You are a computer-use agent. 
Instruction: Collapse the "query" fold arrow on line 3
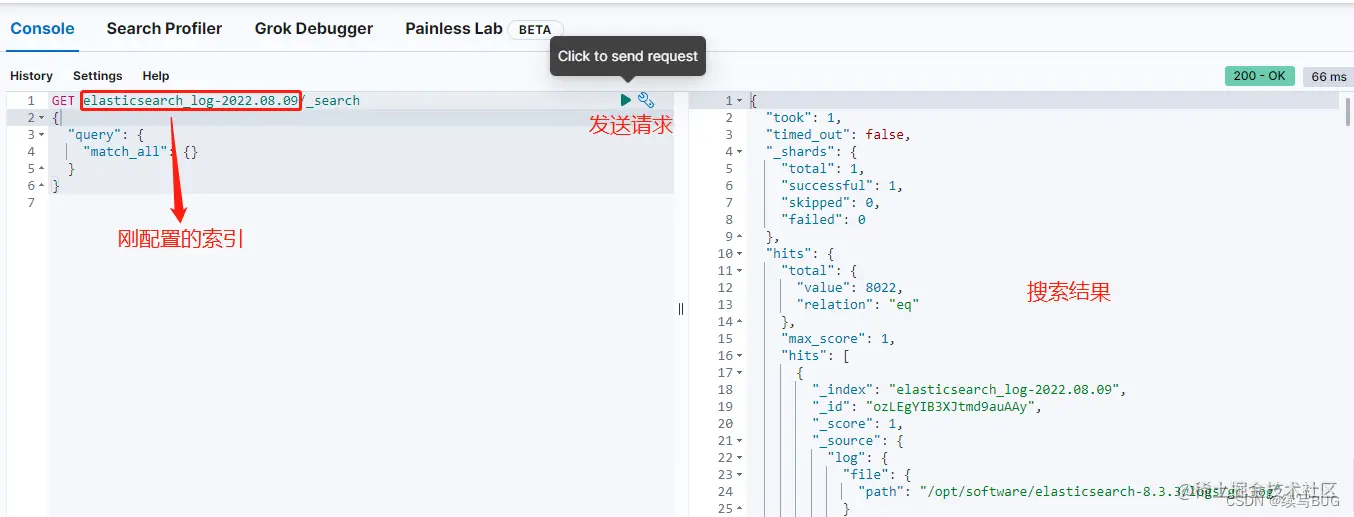(x=41, y=135)
